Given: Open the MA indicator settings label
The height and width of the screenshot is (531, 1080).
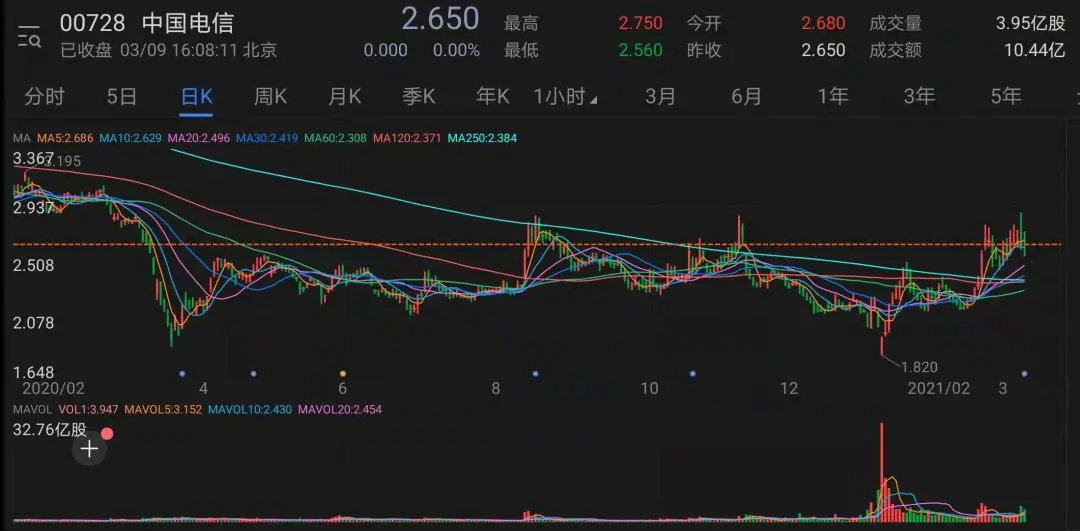Looking at the screenshot, I should (20, 137).
